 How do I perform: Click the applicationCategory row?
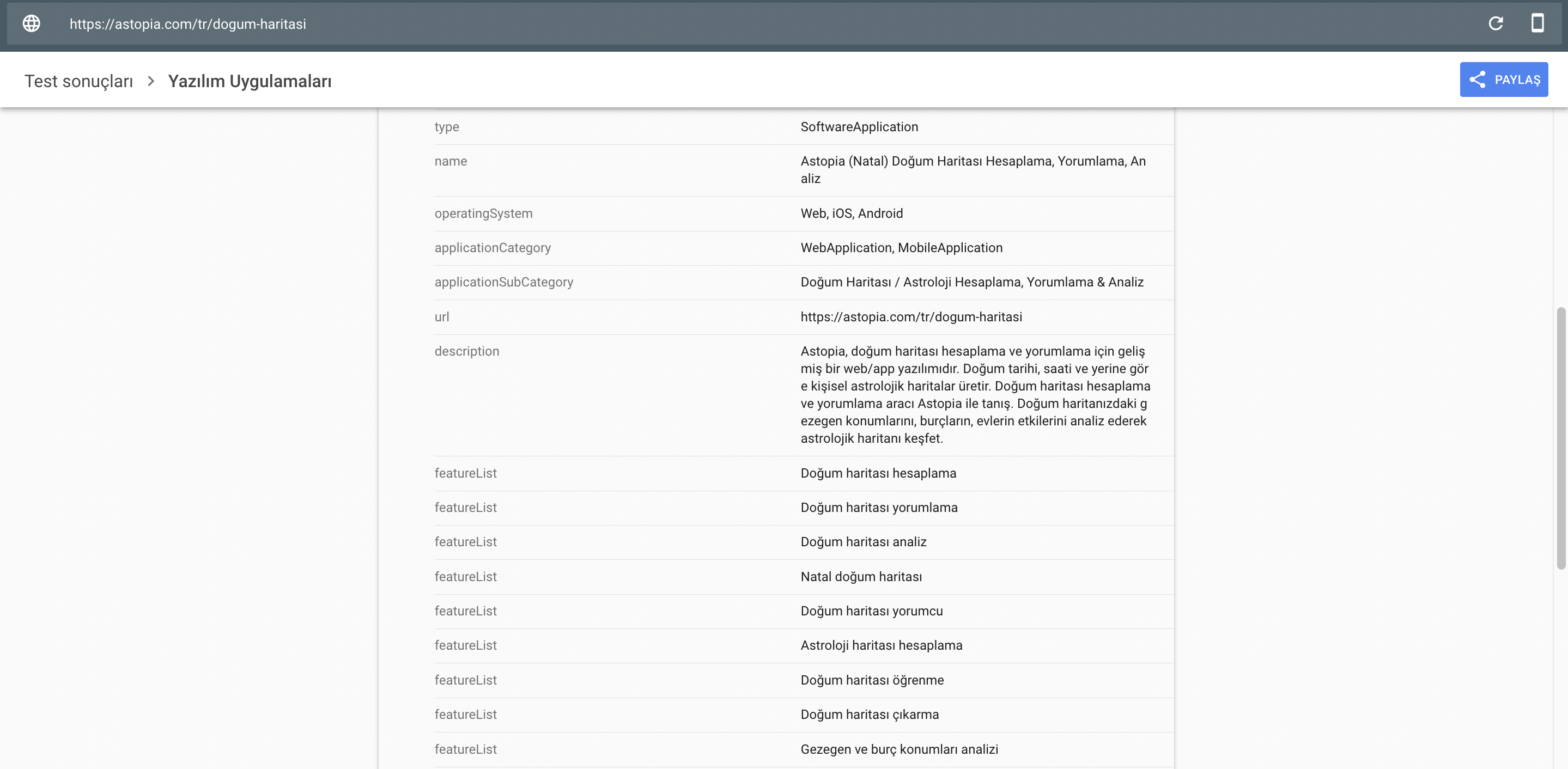point(901,248)
